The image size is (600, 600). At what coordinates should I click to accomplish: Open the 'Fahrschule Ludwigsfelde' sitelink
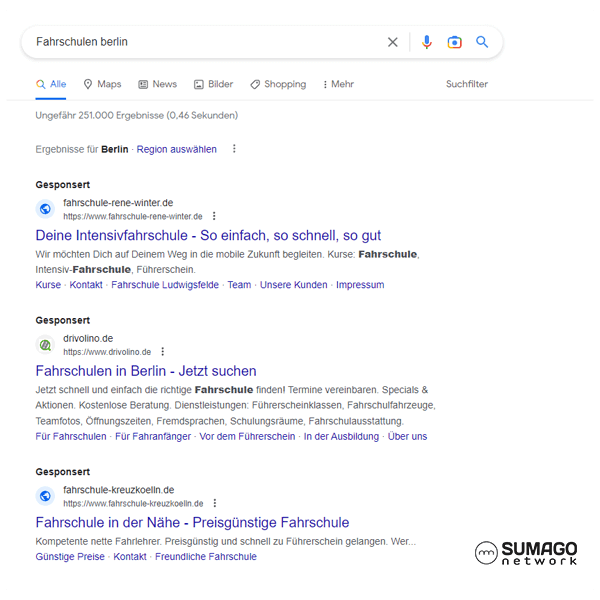(165, 285)
